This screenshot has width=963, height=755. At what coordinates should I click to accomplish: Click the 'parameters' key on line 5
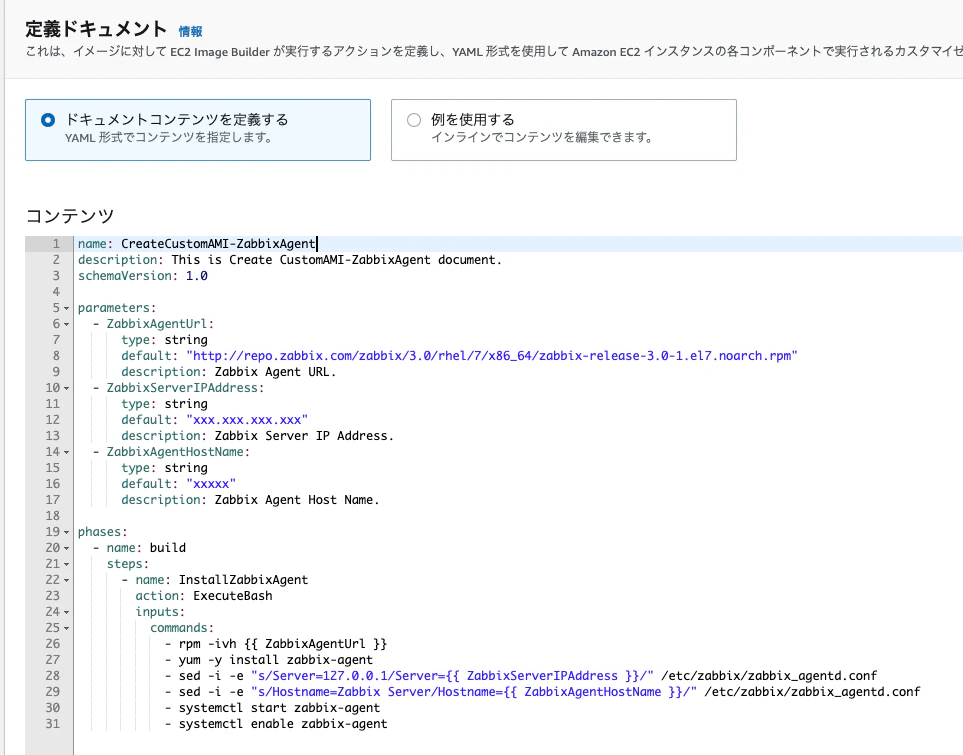(x=114, y=308)
